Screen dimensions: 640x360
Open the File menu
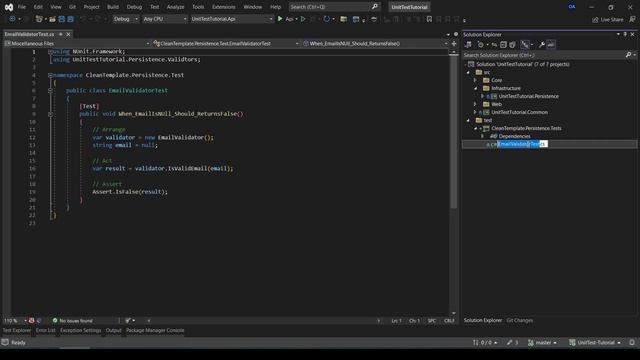click(22, 7)
